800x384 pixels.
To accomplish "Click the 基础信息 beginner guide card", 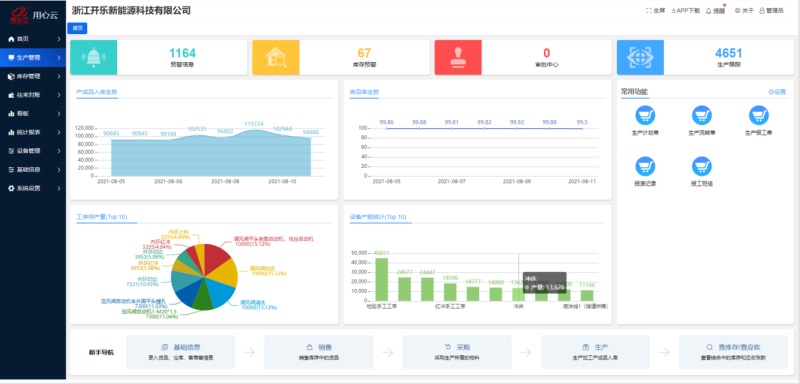I will (181, 352).
